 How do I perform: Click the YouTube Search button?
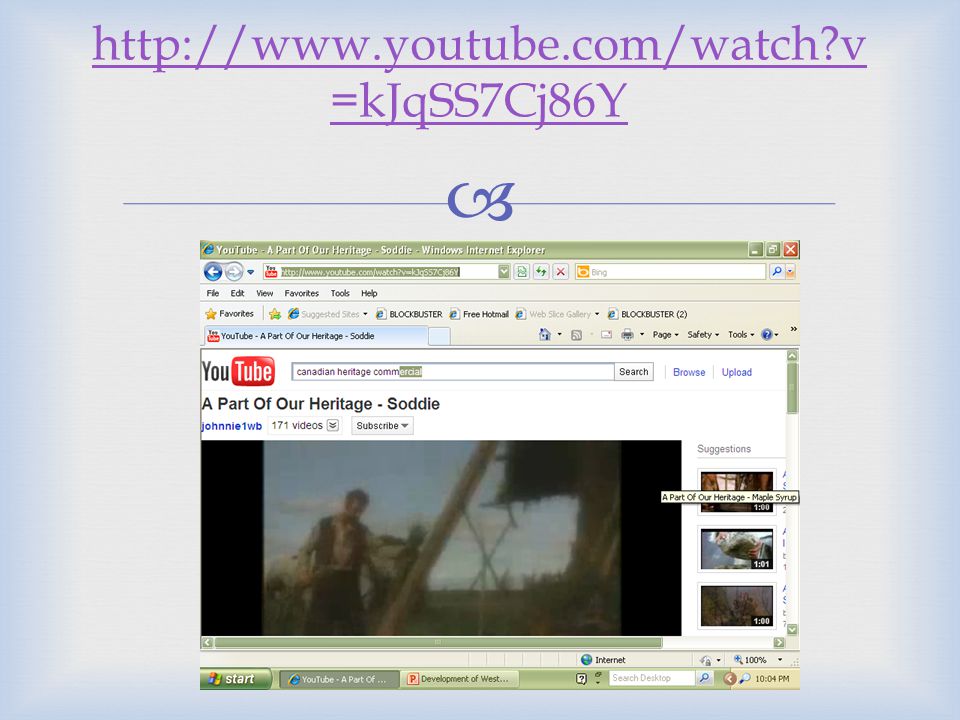tap(634, 372)
